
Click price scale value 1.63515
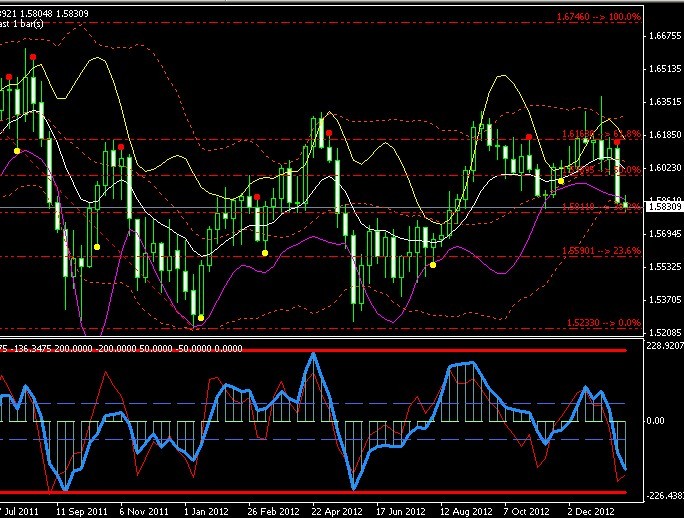[x=665, y=102]
